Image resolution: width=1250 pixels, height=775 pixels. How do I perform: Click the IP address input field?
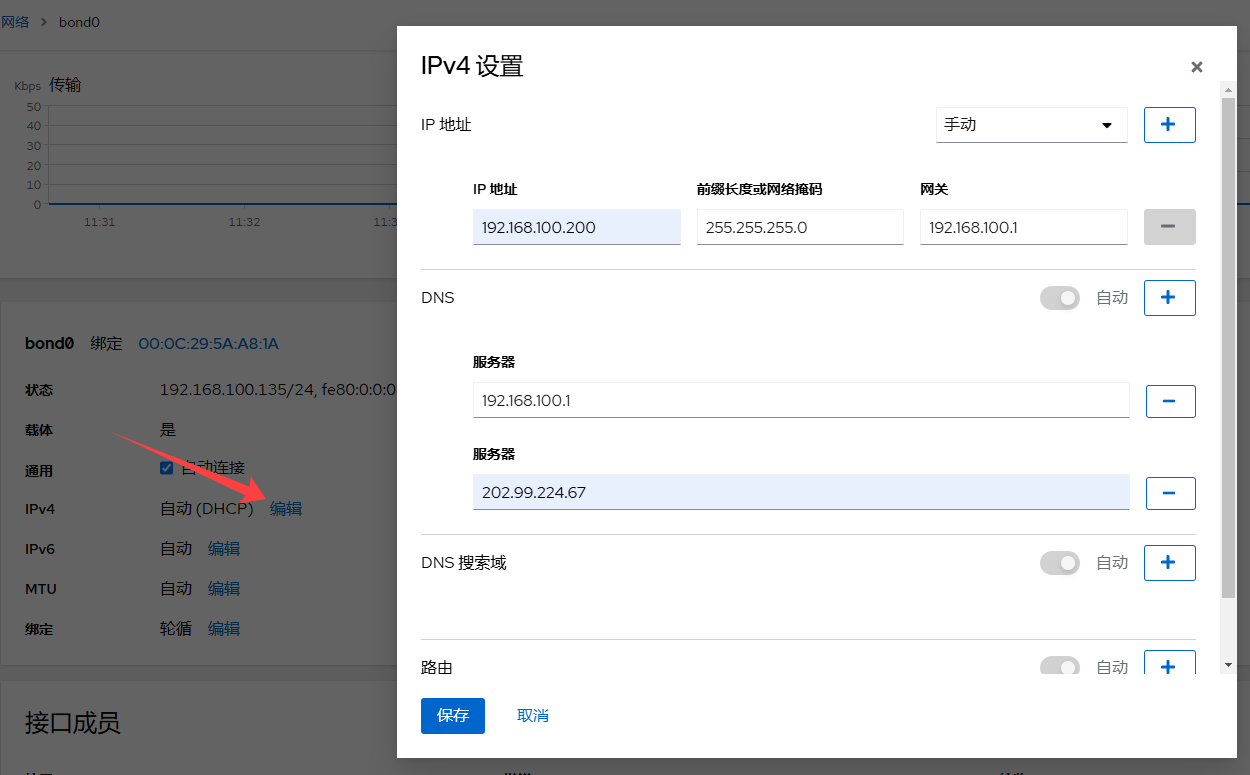576,227
